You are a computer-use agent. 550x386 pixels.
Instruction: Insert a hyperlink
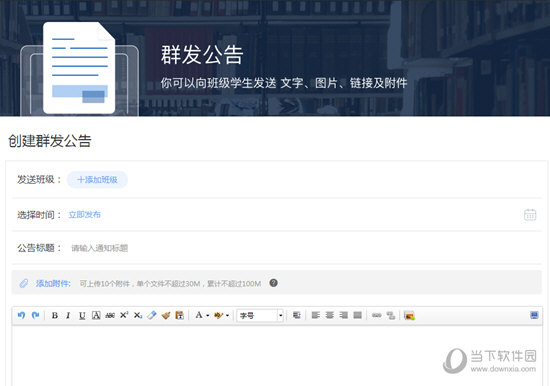point(377,315)
